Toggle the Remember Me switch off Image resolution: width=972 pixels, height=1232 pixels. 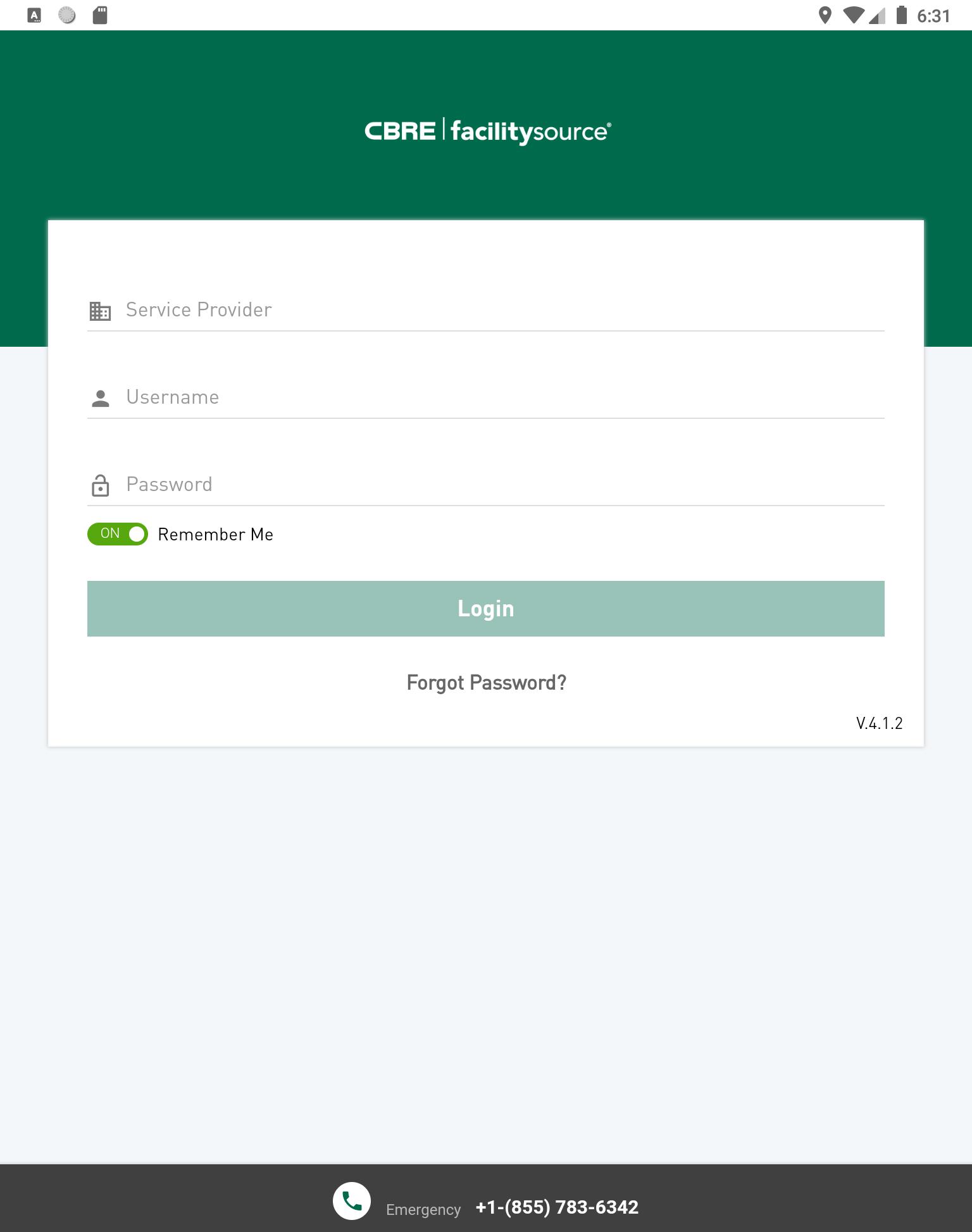(118, 534)
